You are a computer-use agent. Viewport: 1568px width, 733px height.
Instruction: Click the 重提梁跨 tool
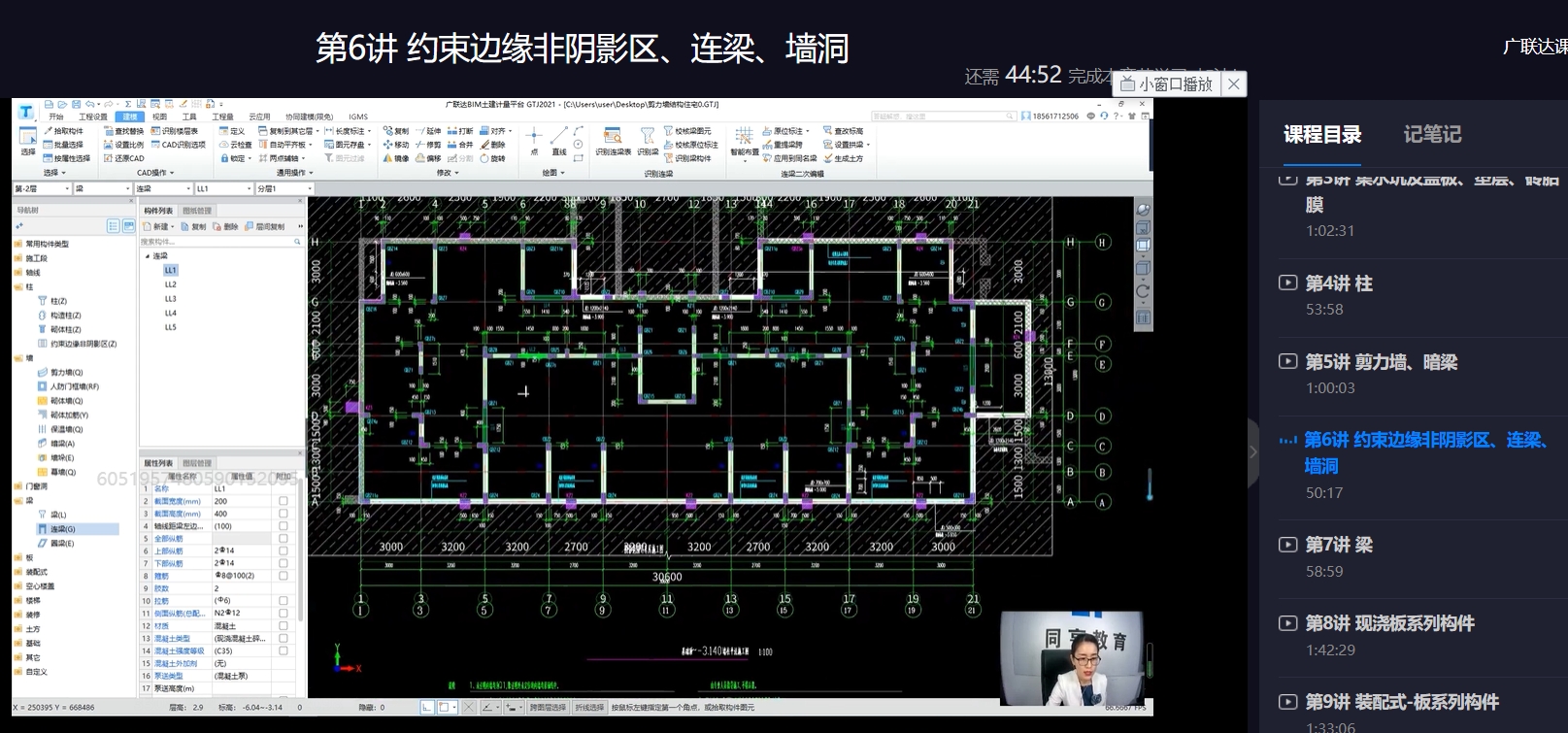(783, 145)
